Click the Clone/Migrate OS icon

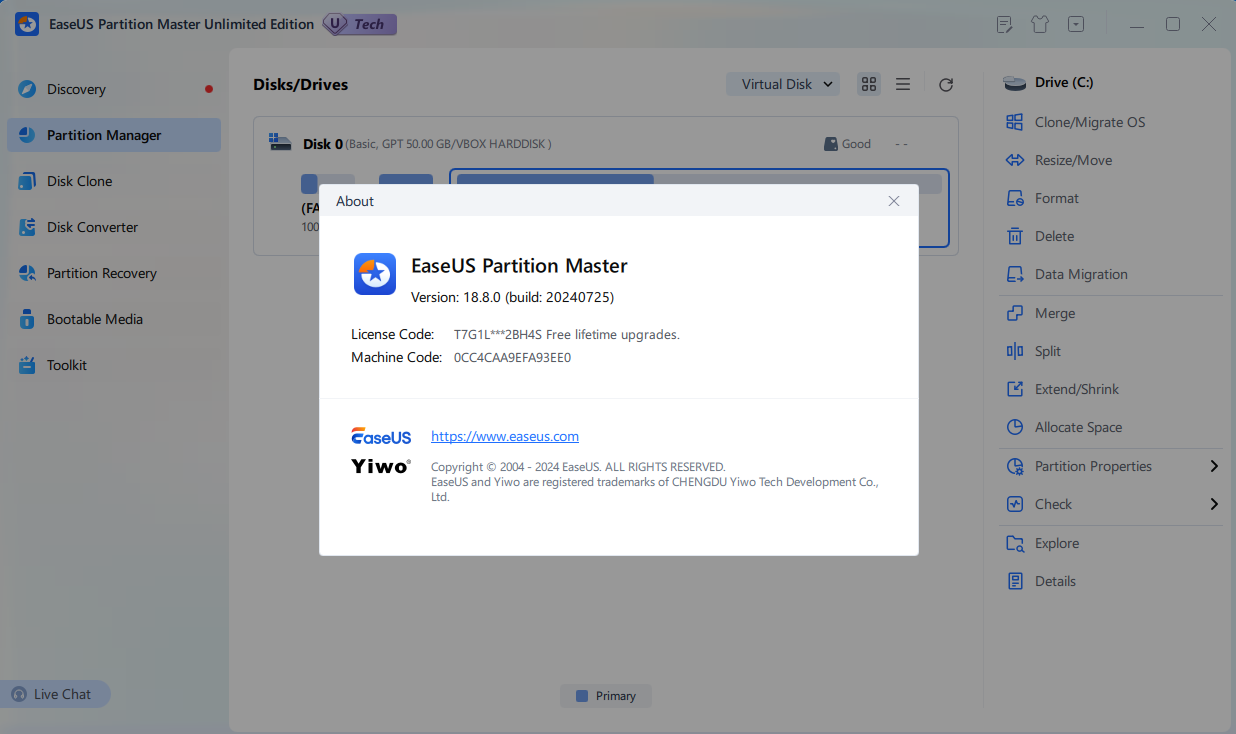click(1015, 122)
